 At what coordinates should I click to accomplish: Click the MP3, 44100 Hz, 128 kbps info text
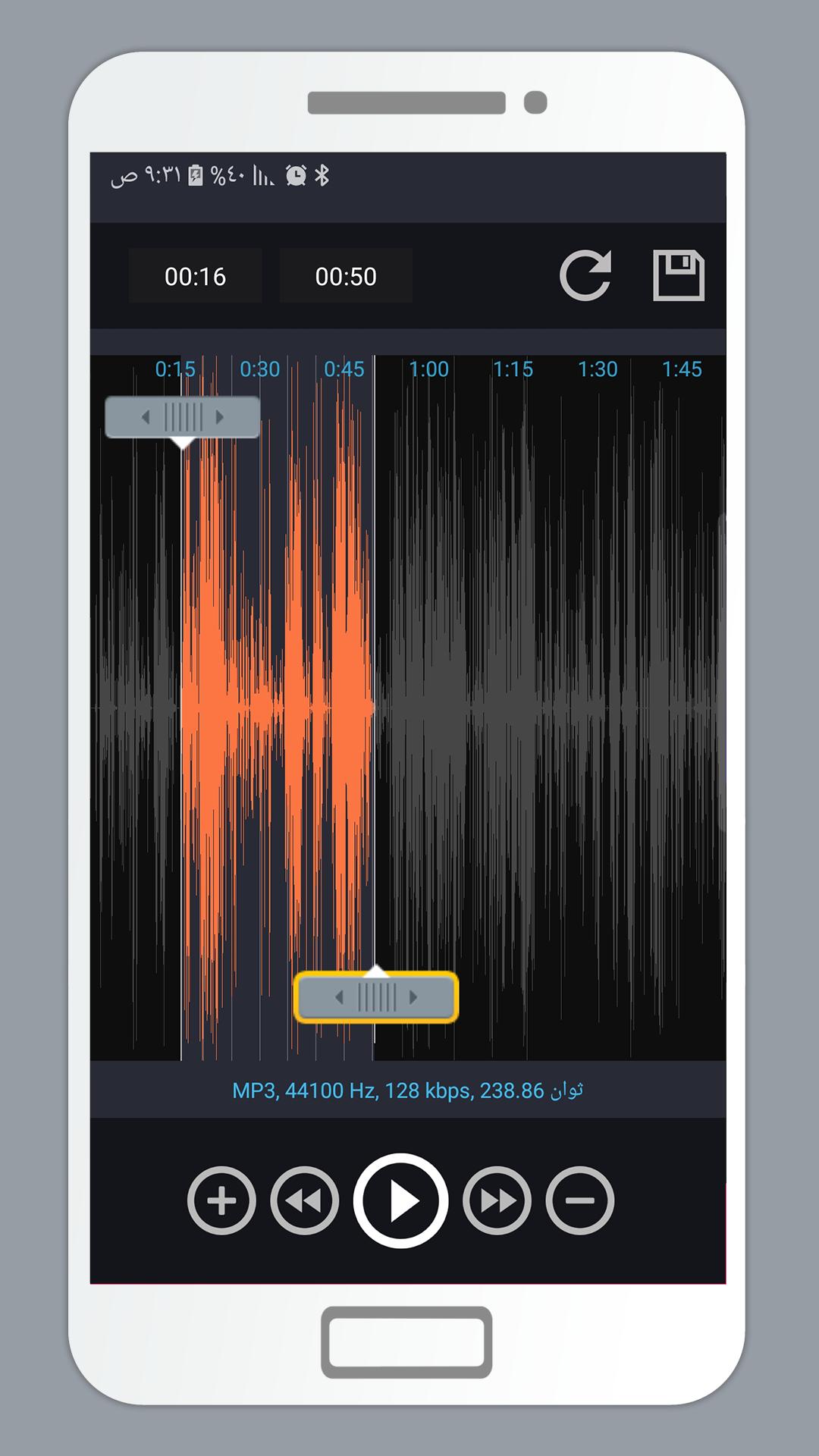pos(407,1090)
